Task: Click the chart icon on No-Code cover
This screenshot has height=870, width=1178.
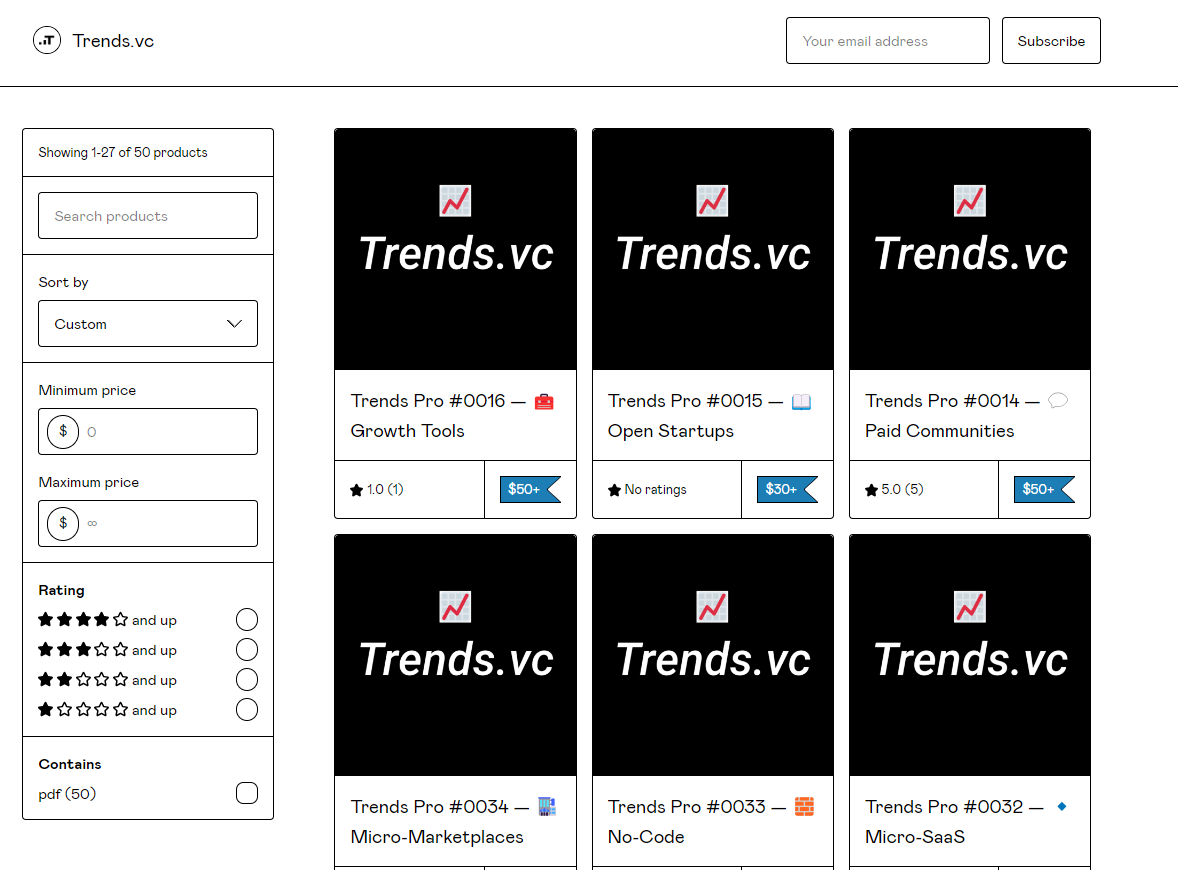Action: (712, 606)
